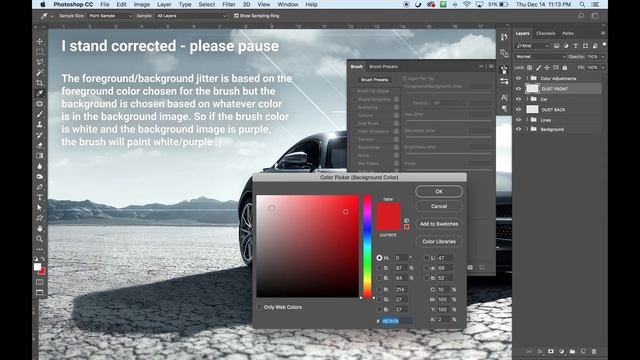The width and height of the screenshot is (640, 360).
Task: Select the H (hue) radio button
Action: tap(379, 258)
